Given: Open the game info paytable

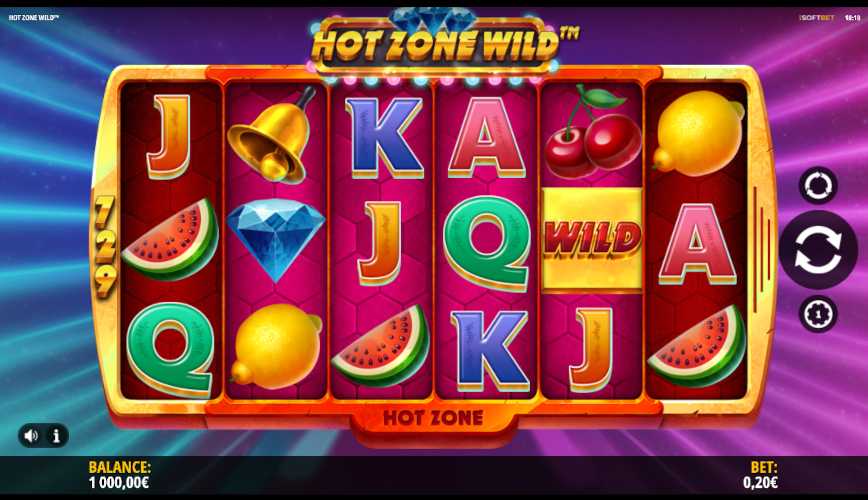Looking at the screenshot, I should pos(56,436).
